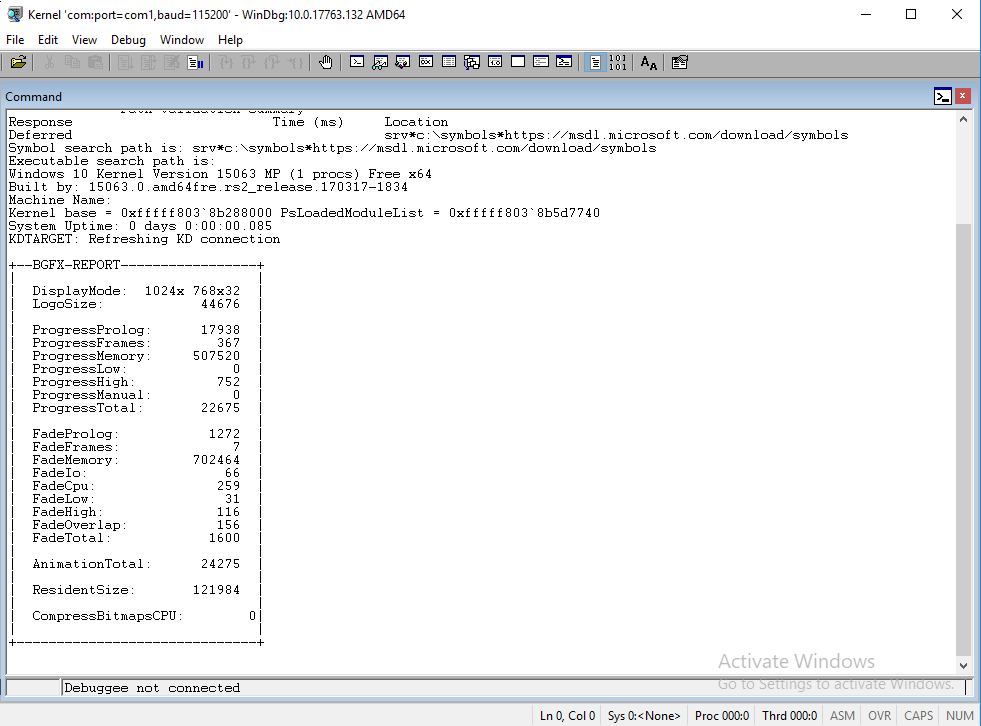Open the Disassembly window icon
This screenshot has height=726, width=981.
click(495, 62)
